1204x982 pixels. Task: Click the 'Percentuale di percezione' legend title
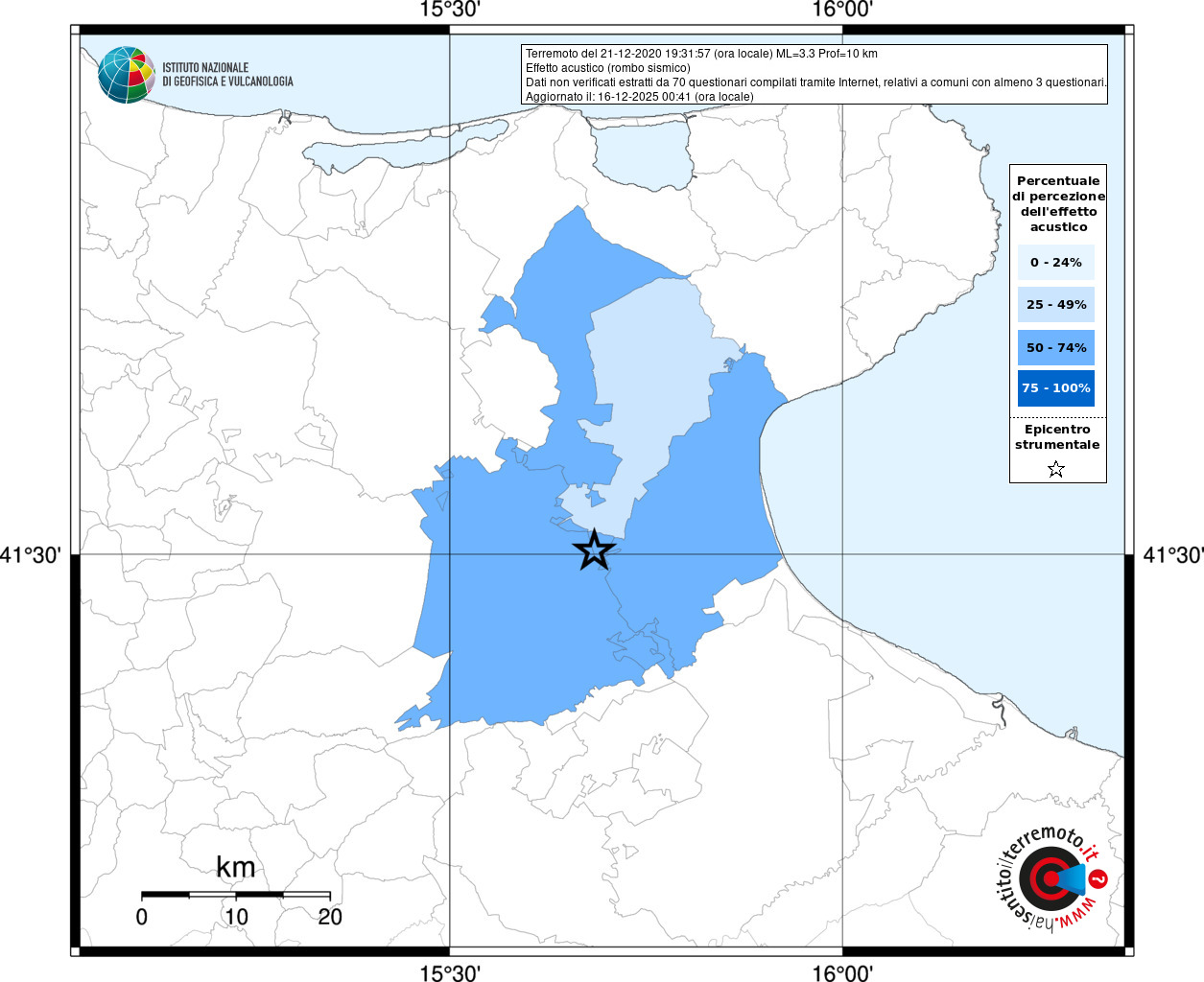pyautogui.click(x=1058, y=203)
